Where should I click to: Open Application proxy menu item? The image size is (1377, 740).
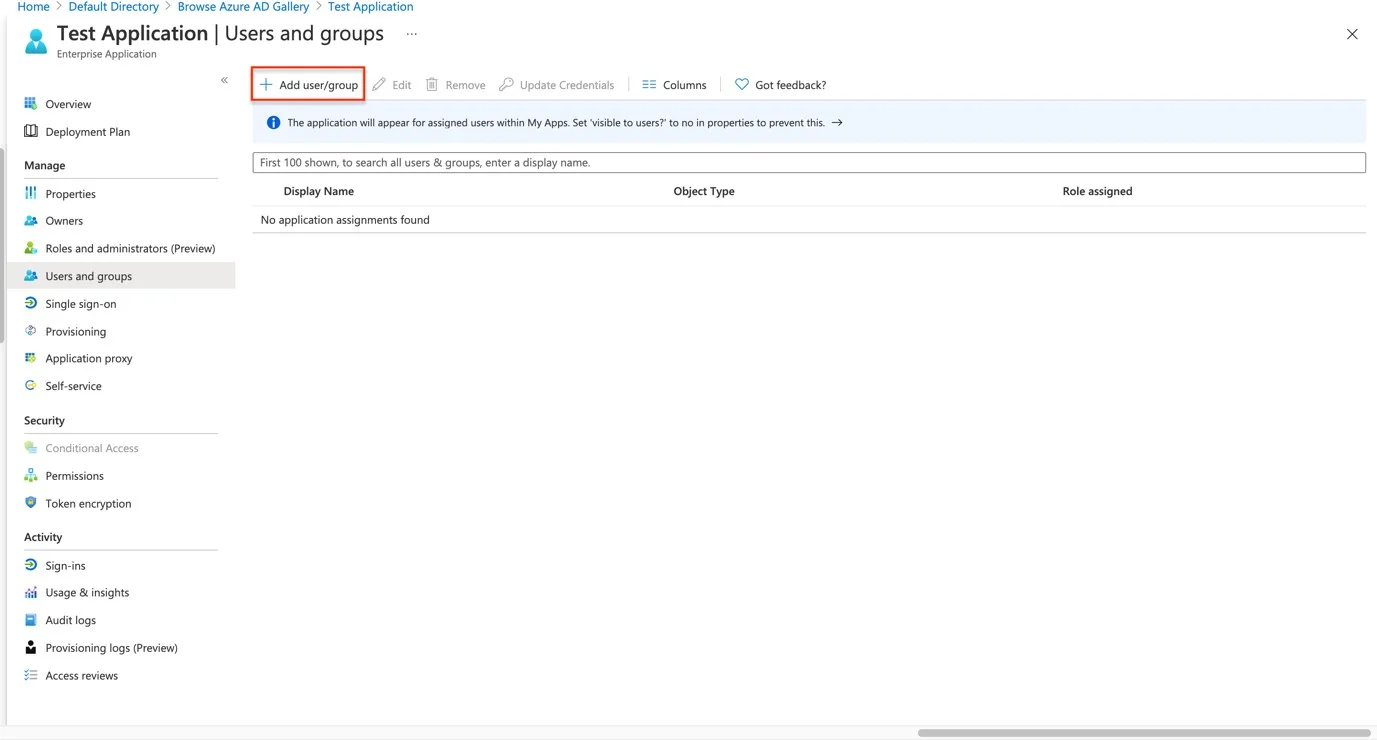click(89, 358)
